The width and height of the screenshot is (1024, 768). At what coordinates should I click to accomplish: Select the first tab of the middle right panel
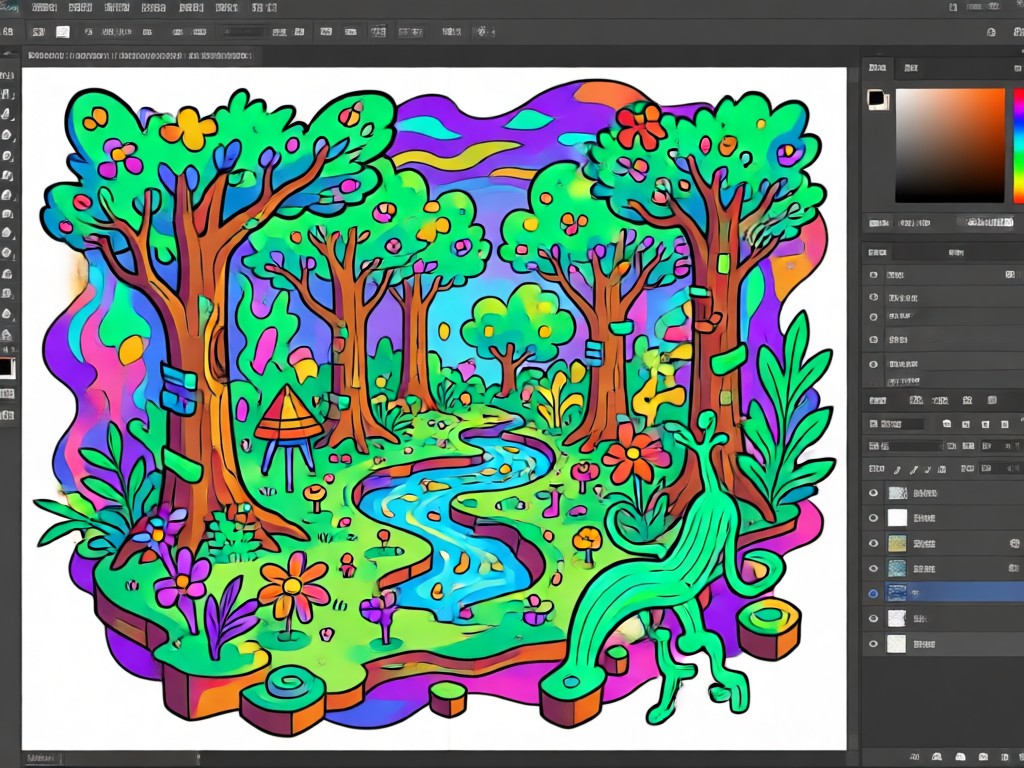tap(877, 252)
